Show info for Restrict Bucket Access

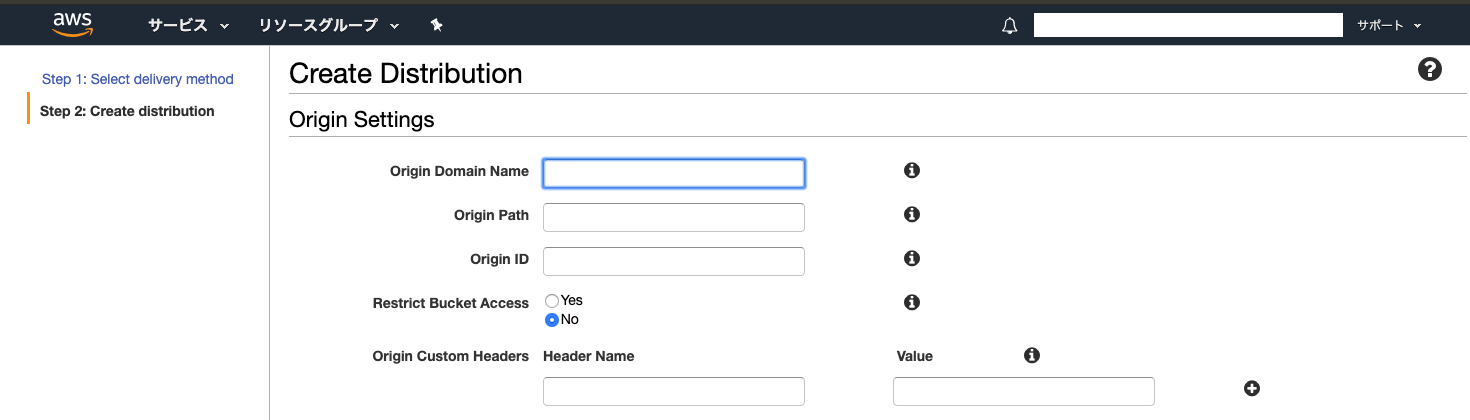911,302
